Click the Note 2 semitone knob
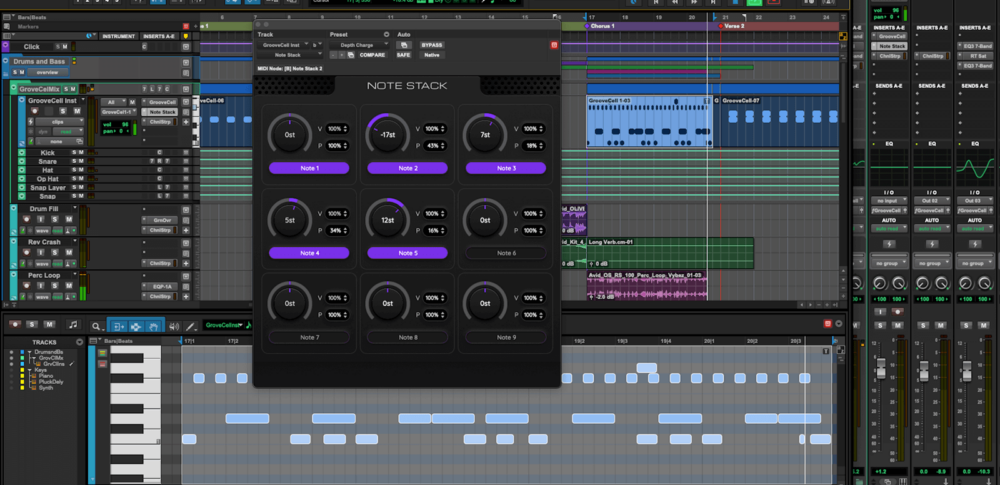 tap(389, 135)
